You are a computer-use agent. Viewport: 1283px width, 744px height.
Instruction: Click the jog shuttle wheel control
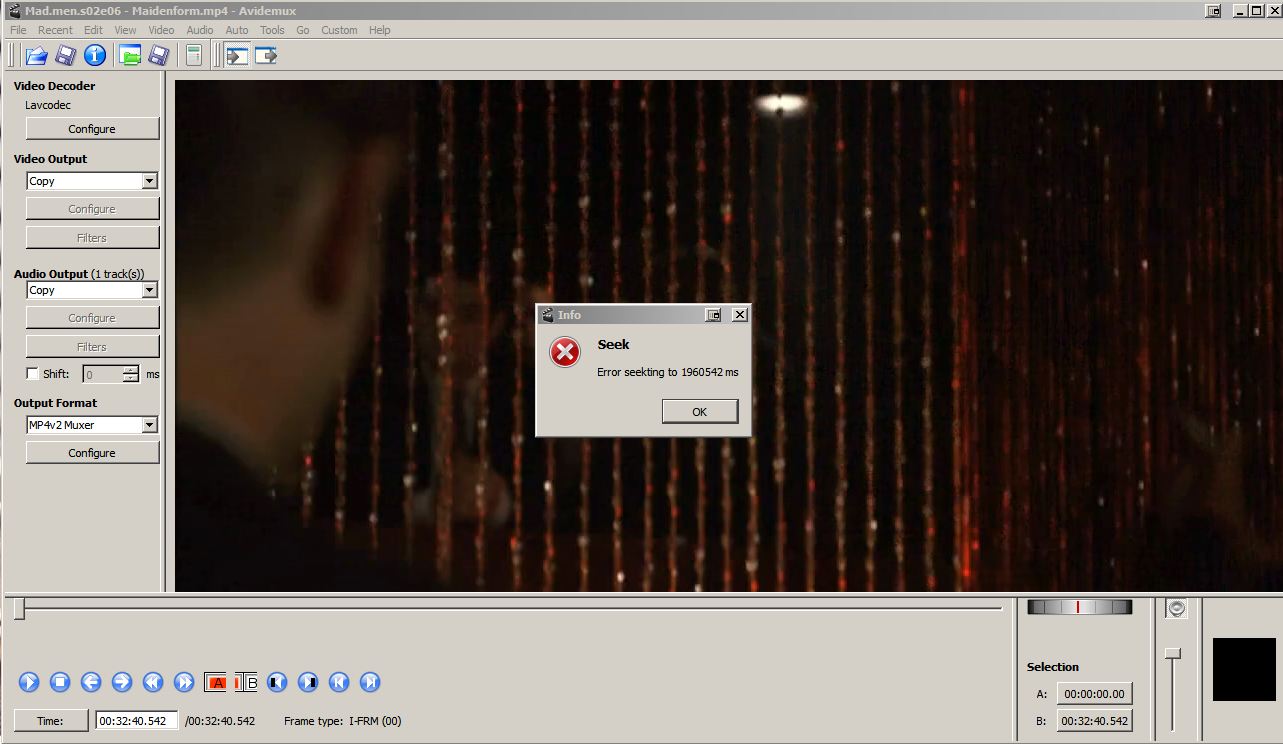tap(1079, 607)
